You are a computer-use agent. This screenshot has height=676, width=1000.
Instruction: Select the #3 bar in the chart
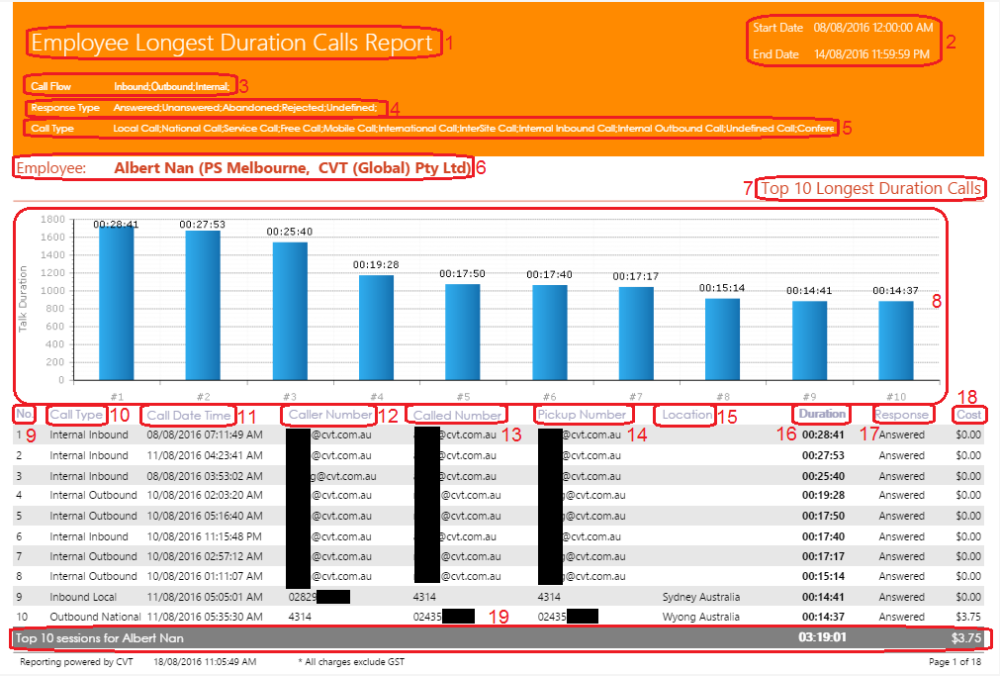coord(290,311)
